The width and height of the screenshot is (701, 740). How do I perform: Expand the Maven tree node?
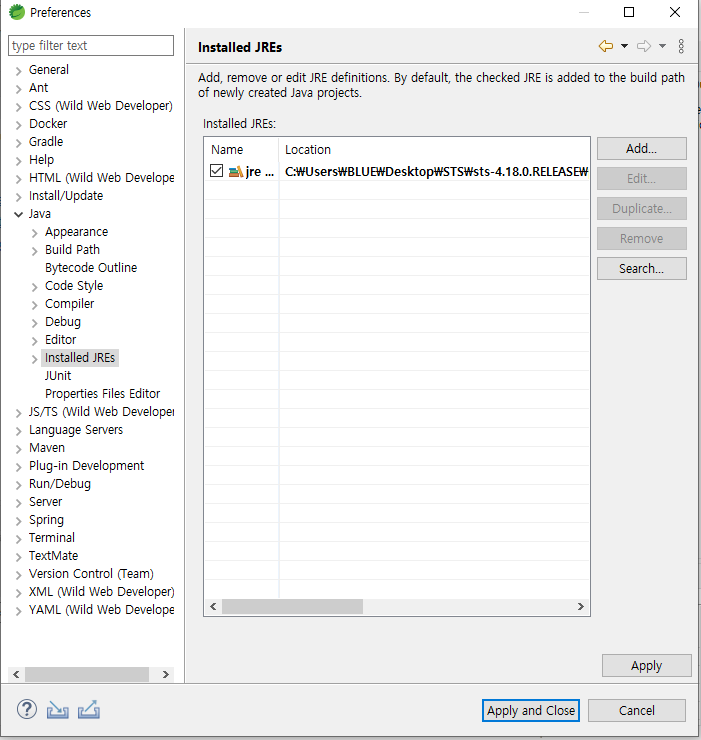pyautogui.click(x=18, y=449)
